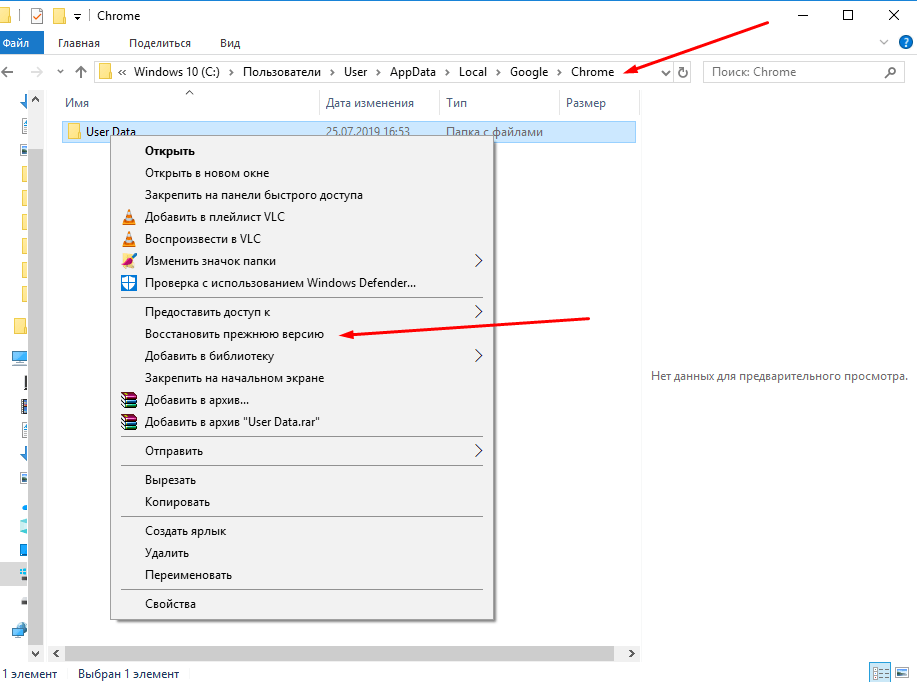Click 'AppData' breadcrumb segment
This screenshot has width=917, height=682.
(x=413, y=72)
